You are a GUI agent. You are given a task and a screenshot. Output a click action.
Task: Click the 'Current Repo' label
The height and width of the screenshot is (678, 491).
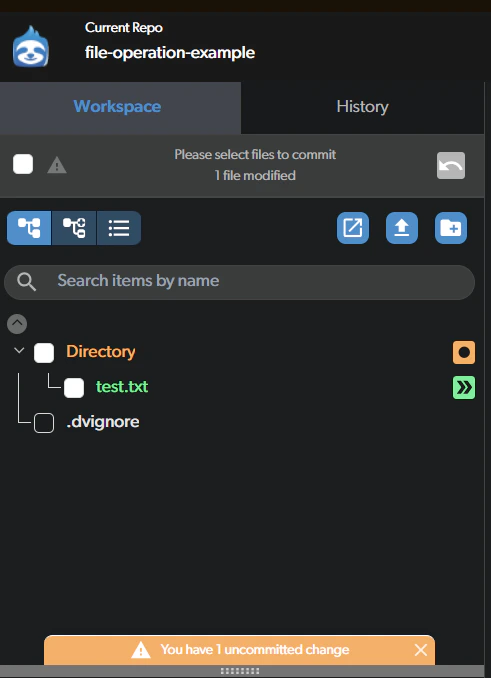click(x=124, y=28)
